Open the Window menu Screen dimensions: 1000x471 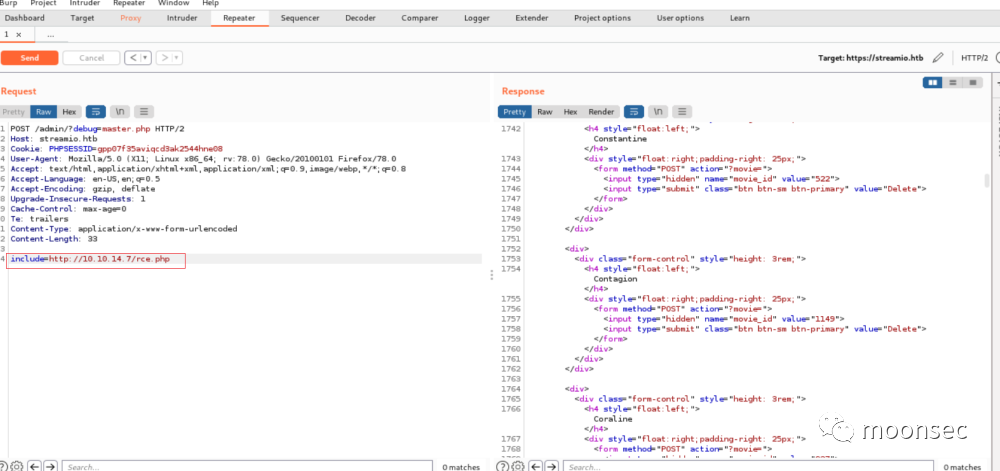pyautogui.click(x=173, y=3)
